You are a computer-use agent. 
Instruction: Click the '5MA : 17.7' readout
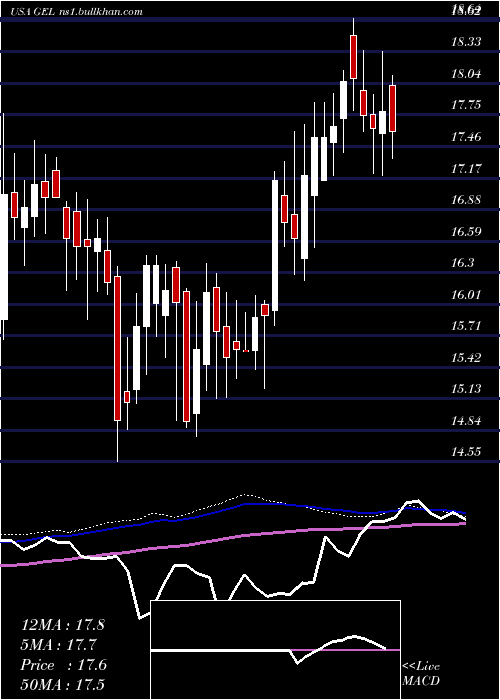(59, 645)
